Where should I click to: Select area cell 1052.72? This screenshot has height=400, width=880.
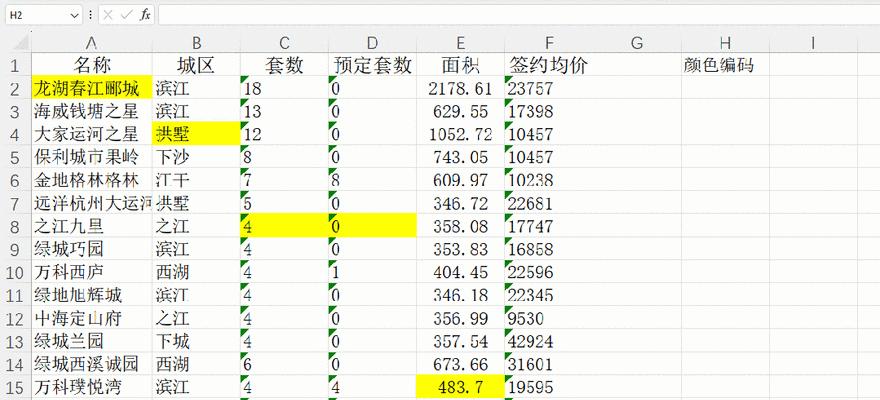[461, 134]
